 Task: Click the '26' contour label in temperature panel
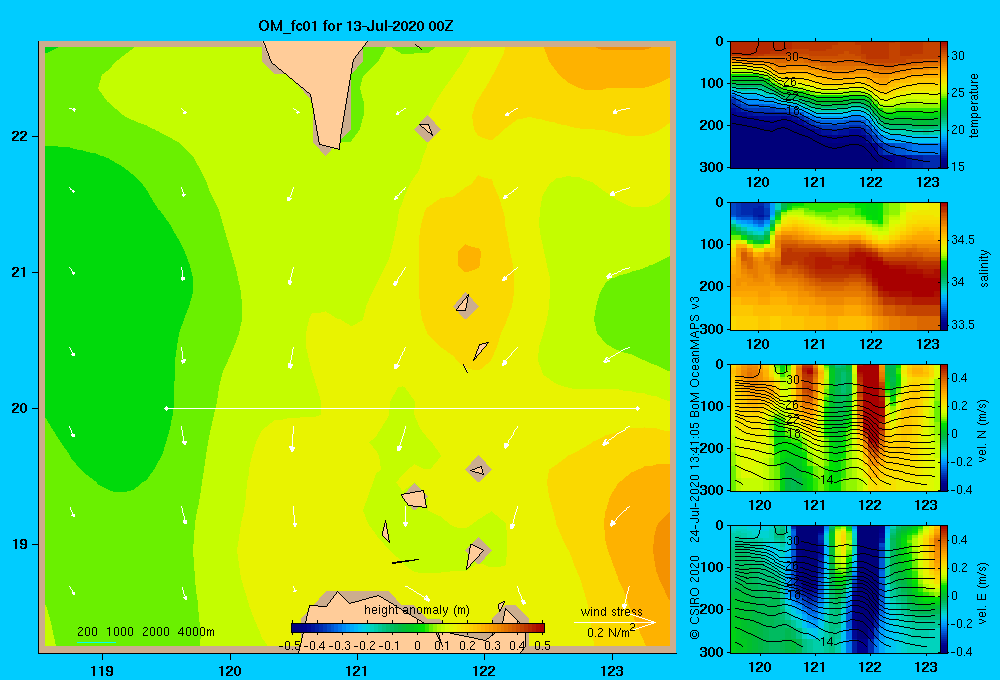790,82
